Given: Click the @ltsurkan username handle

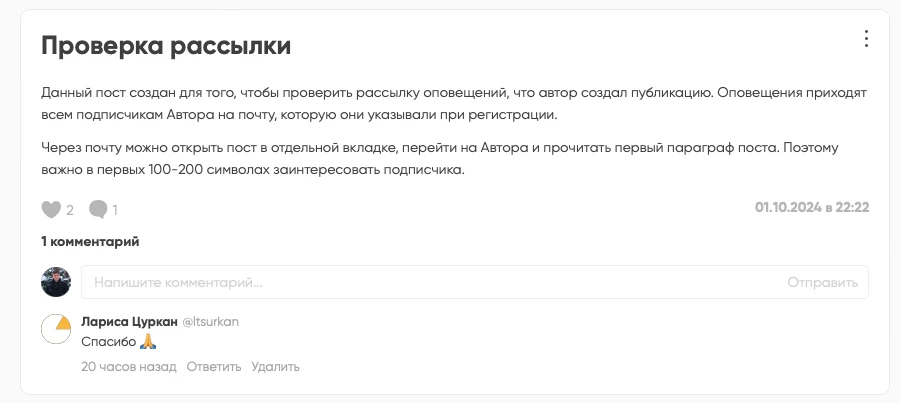Looking at the screenshot, I should coord(211,321).
